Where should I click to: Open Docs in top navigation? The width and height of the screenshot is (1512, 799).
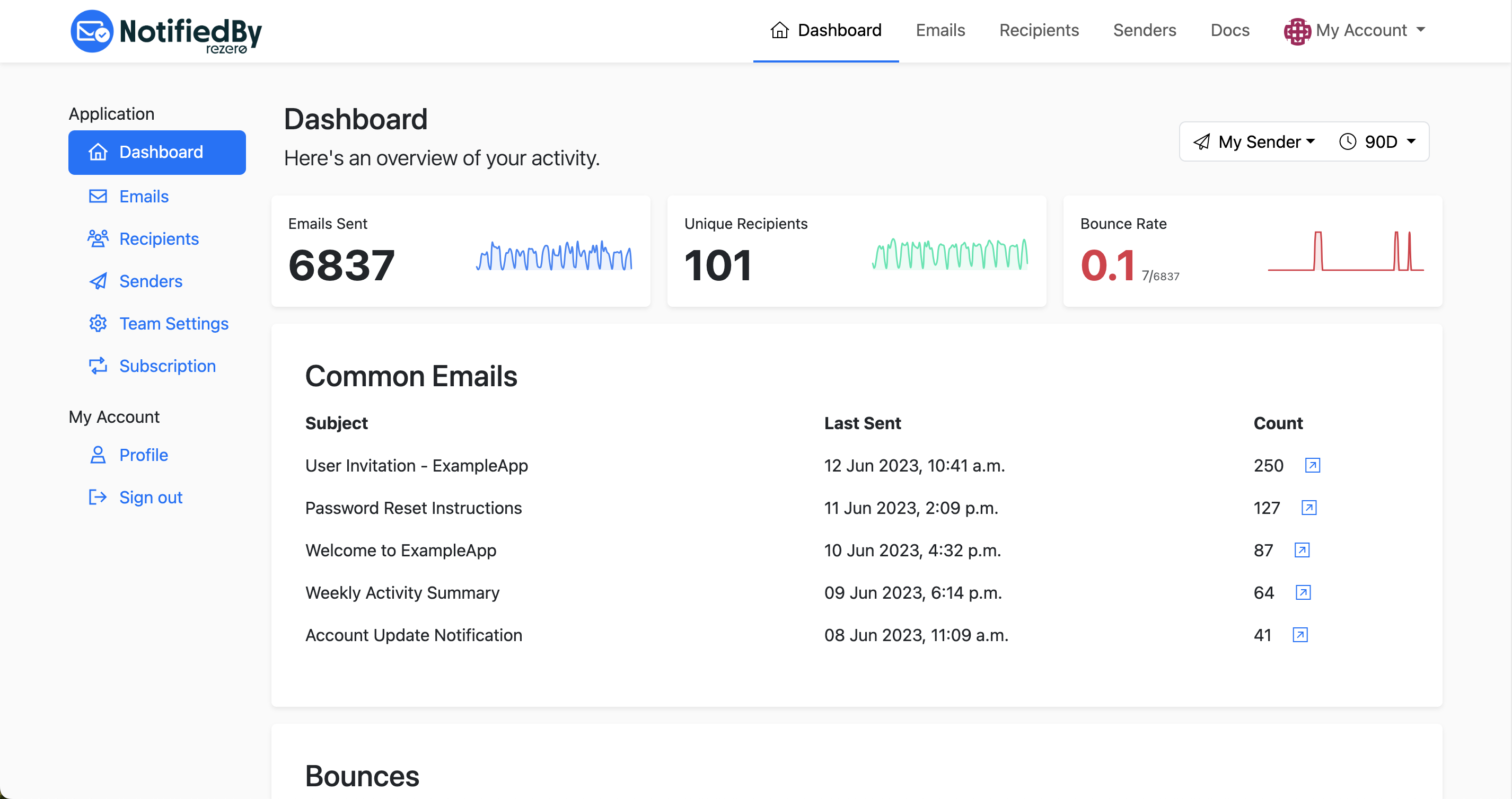click(x=1229, y=30)
